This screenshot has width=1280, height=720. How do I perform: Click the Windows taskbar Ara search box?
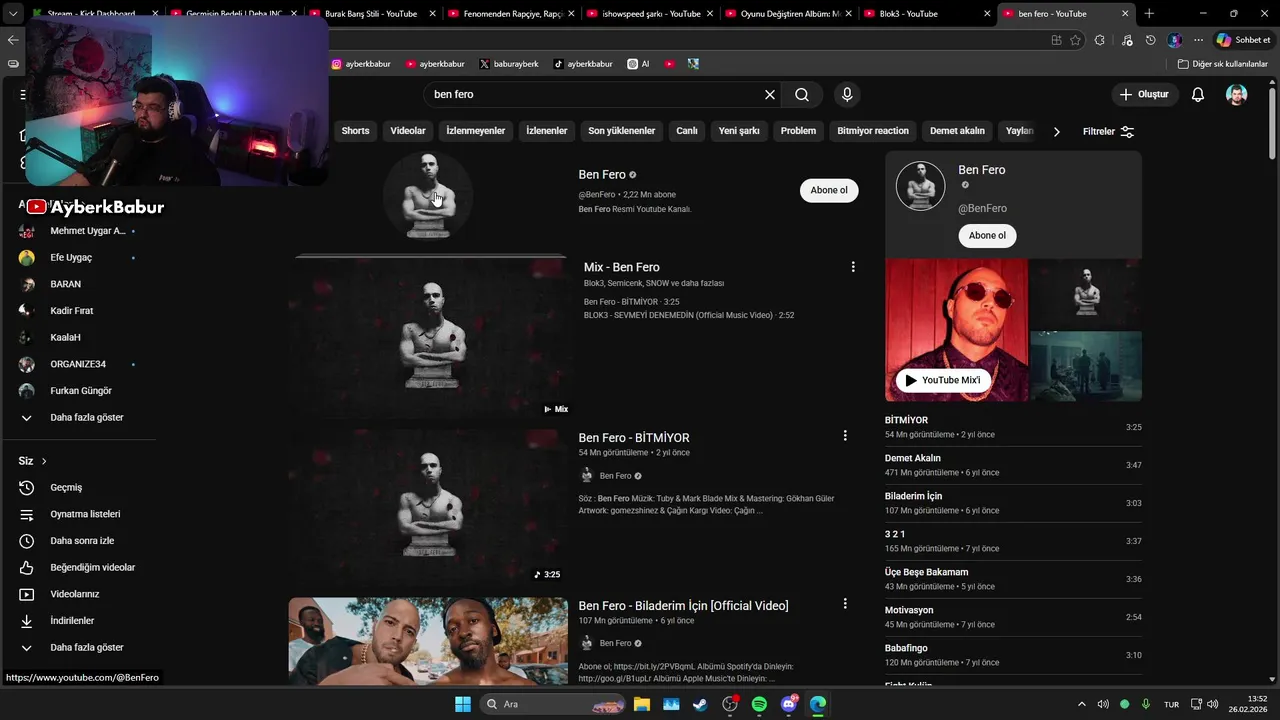(x=553, y=704)
